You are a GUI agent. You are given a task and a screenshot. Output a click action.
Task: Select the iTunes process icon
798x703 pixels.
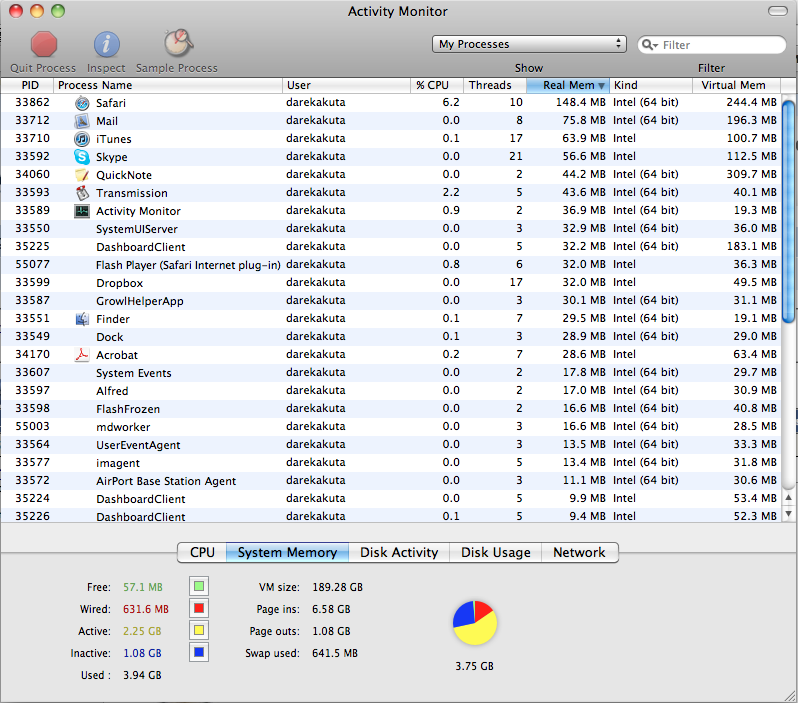(x=82, y=139)
